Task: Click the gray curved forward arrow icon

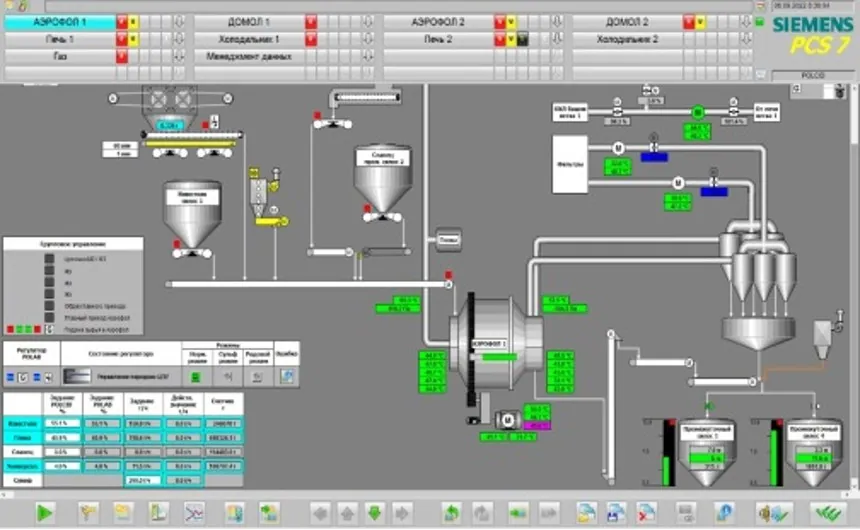Action: [482, 514]
